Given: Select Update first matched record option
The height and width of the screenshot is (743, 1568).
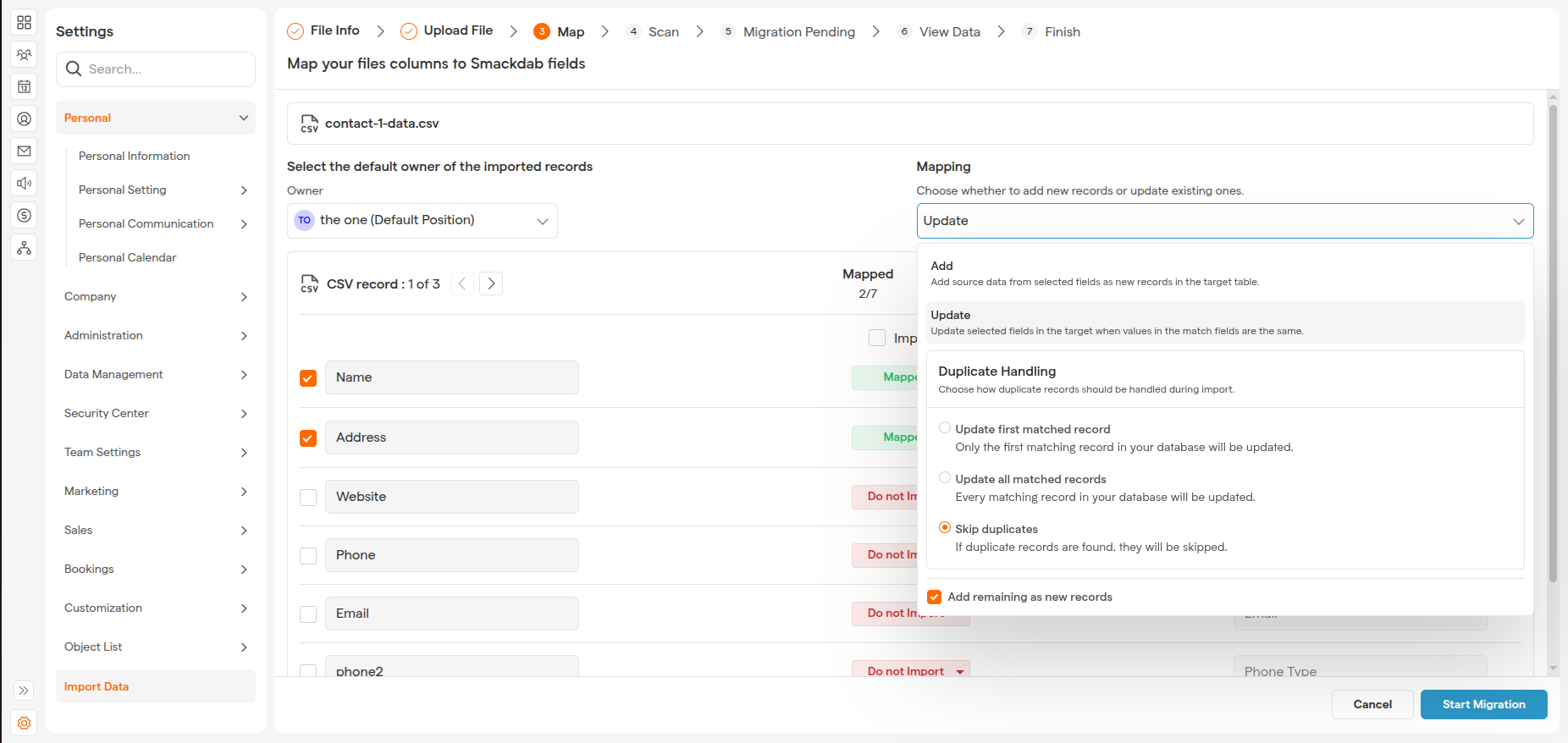Looking at the screenshot, I should pos(945,428).
